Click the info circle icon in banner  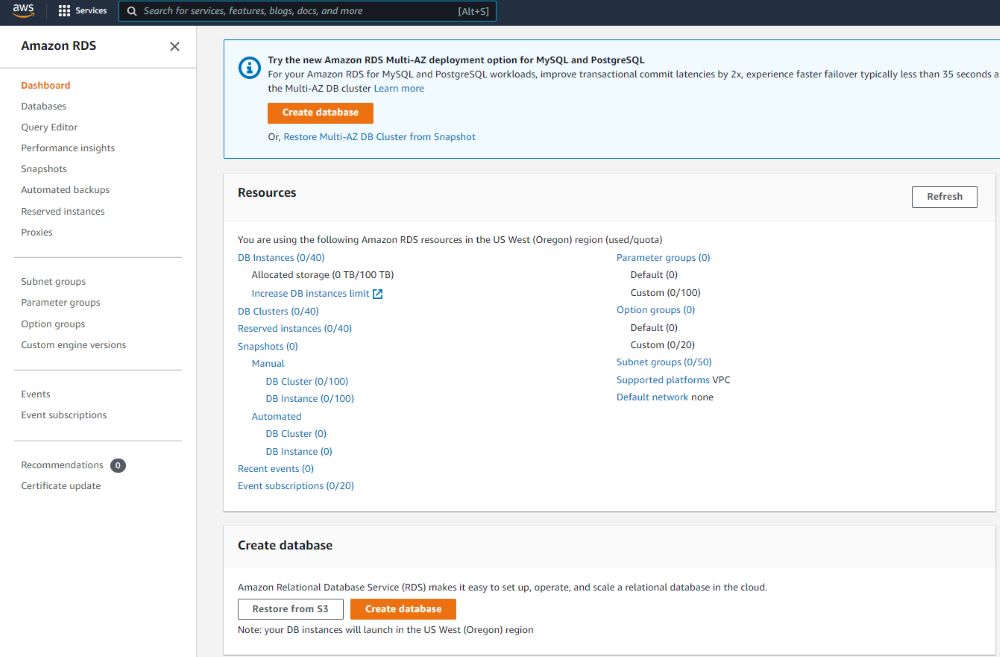[x=249, y=68]
